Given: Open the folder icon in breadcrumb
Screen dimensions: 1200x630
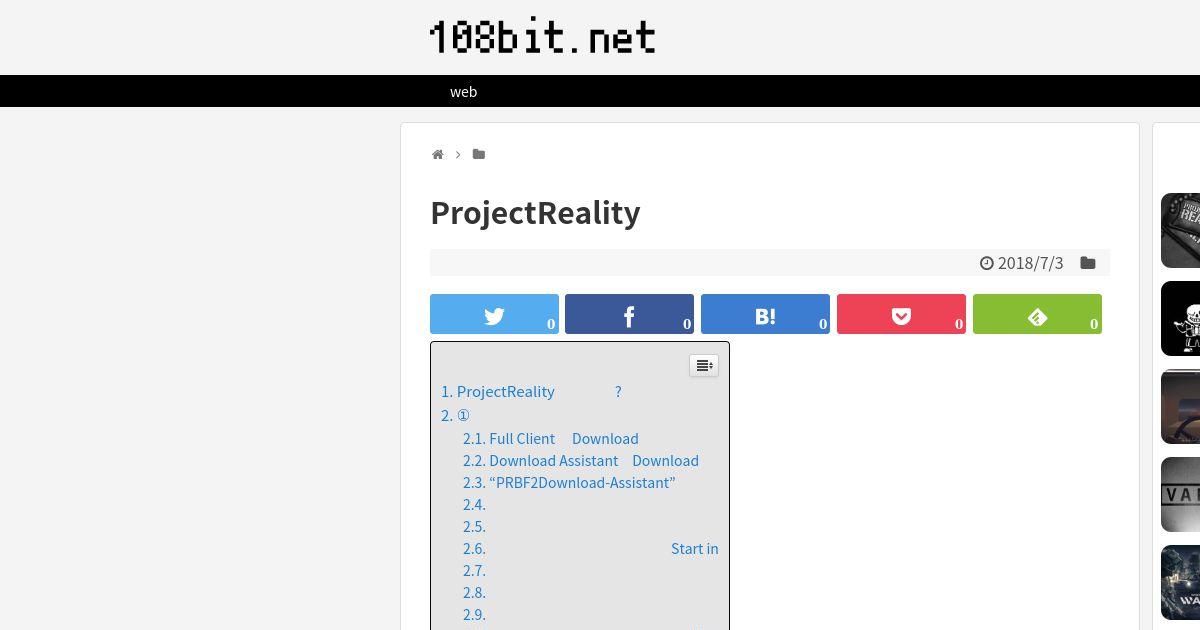Looking at the screenshot, I should [479, 154].
